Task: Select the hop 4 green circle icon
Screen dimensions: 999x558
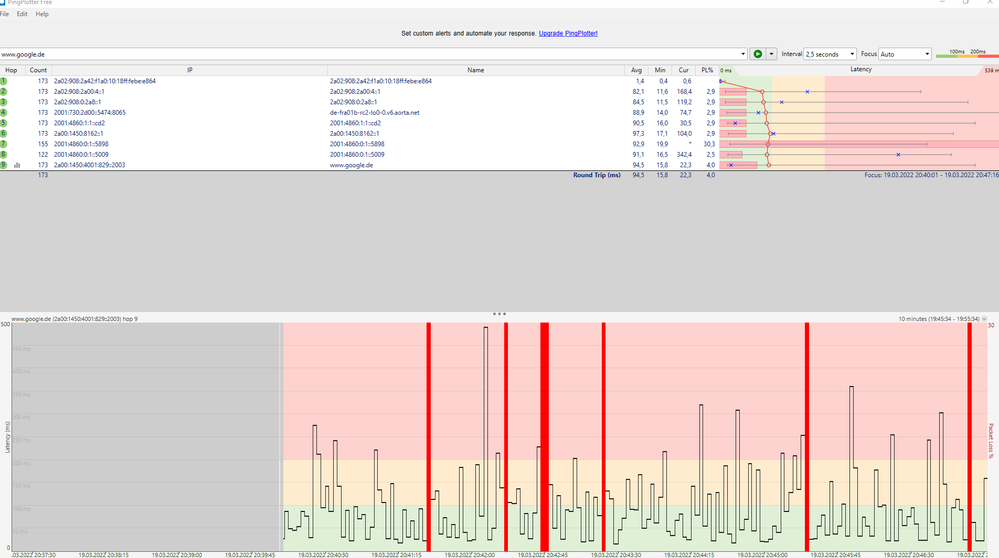Action: [x=3, y=113]
